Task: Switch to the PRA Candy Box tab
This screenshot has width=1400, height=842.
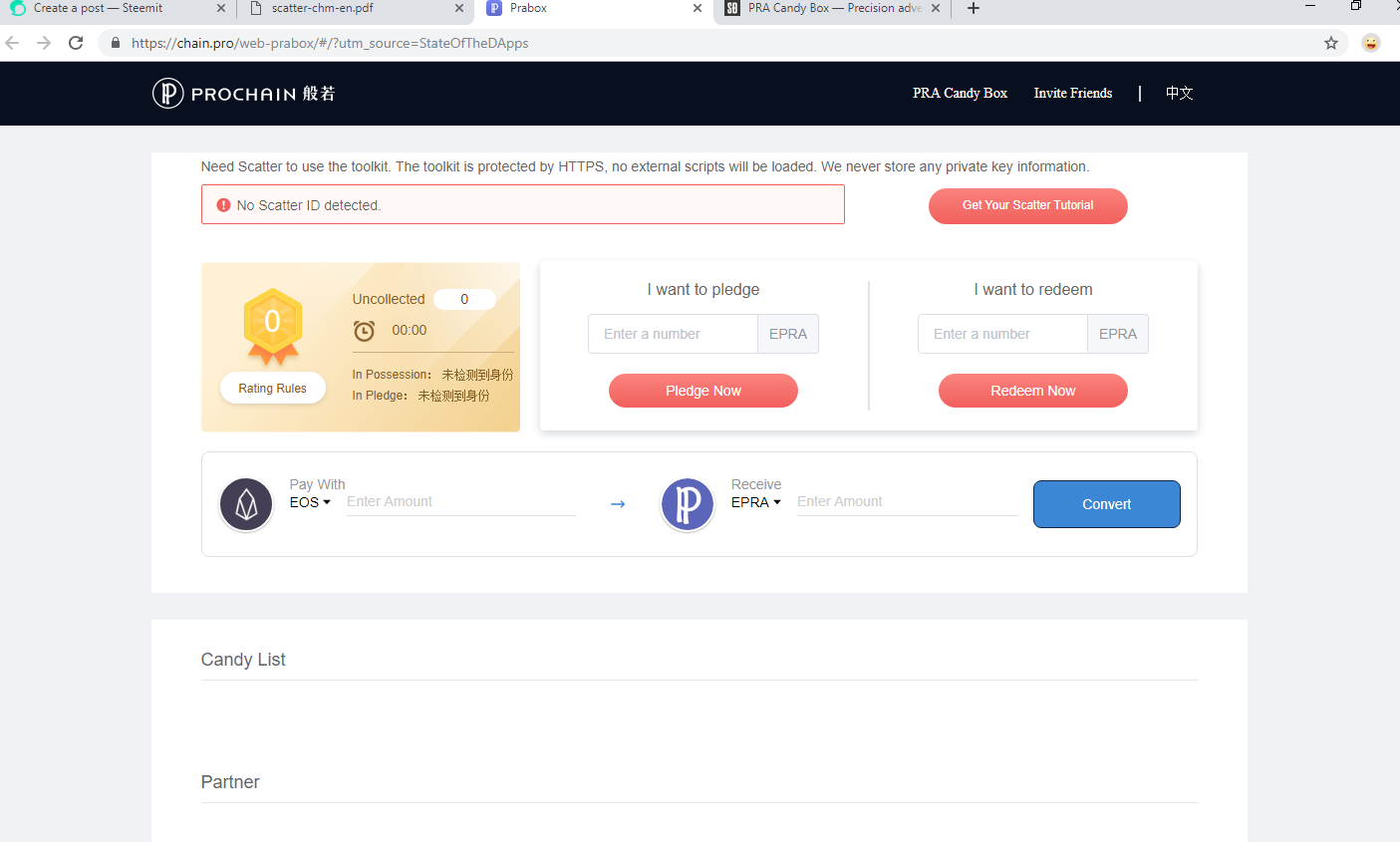Action: pyautogui.click(x=833, y=9)
